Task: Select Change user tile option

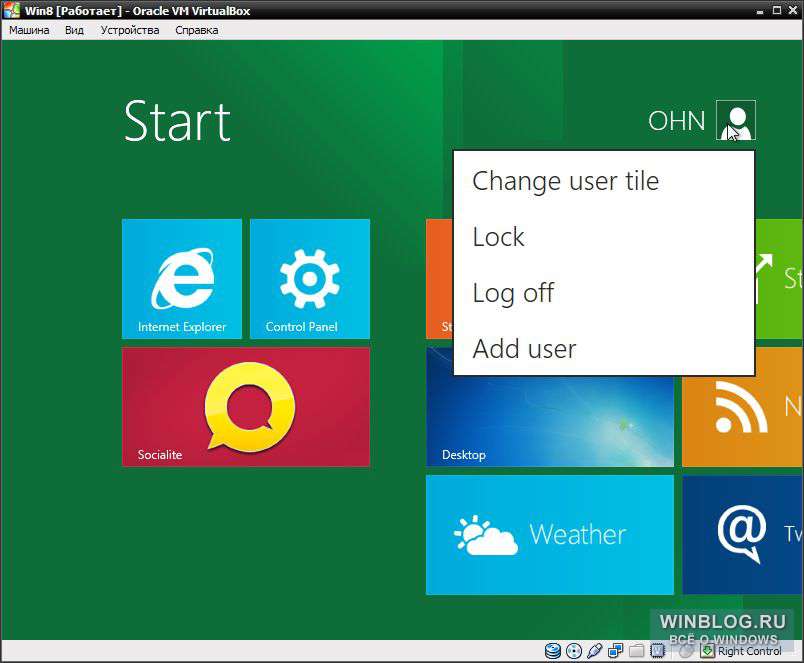Action: pyautogui.click(x=566, y=181)
